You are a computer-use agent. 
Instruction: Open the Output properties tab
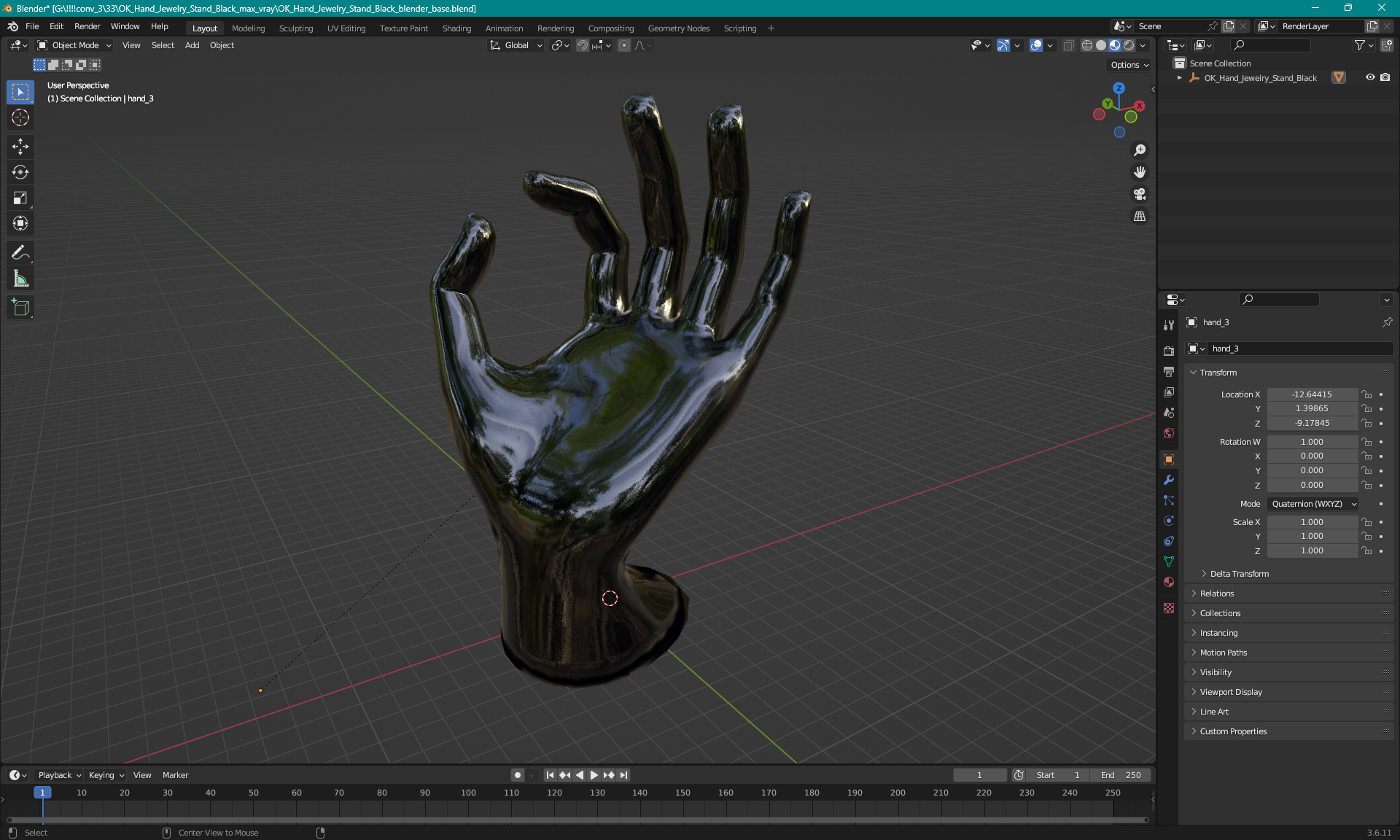pyautogui.click(x=1169, y=371)
